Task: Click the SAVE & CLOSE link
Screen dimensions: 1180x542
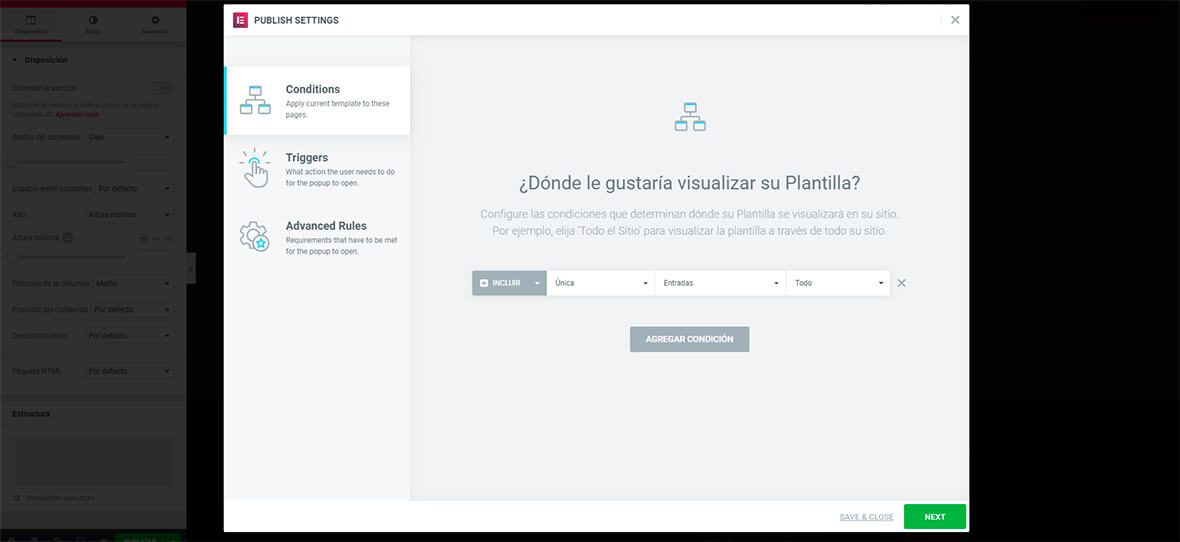Action: click(x=866, y=517)
